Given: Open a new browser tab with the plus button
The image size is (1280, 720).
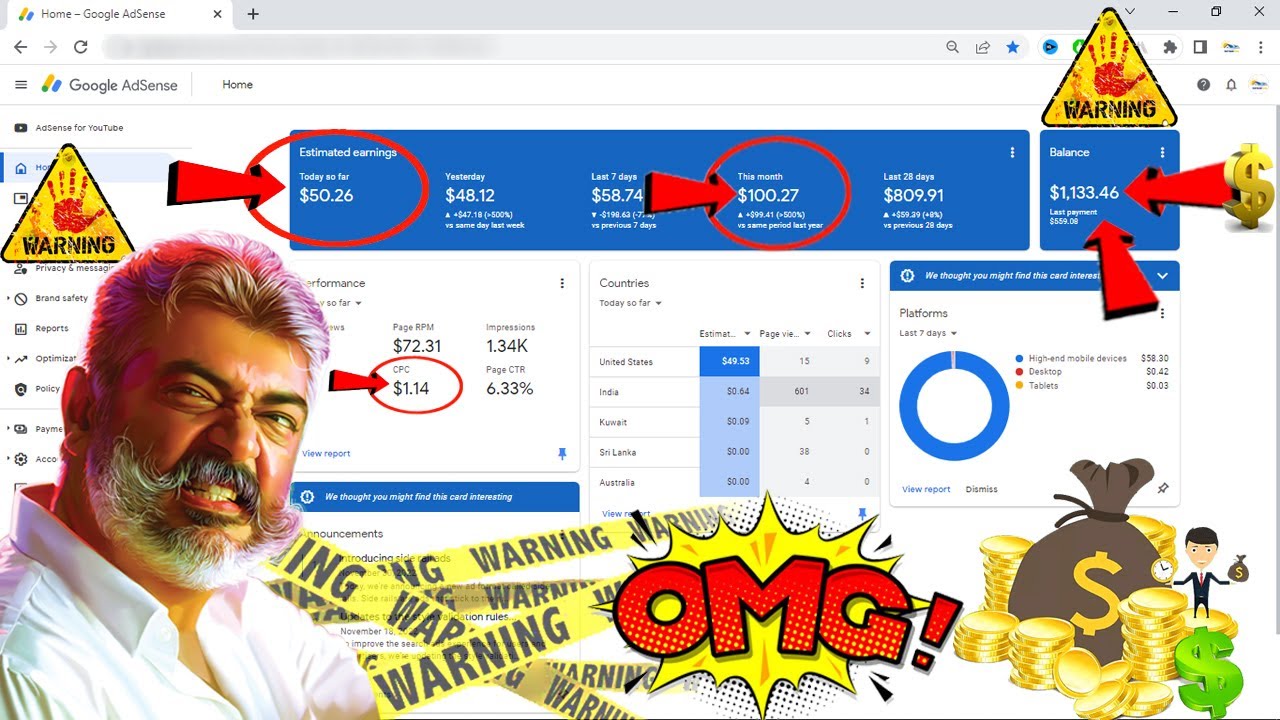Looking at the screenshot, I should point(253,14).
